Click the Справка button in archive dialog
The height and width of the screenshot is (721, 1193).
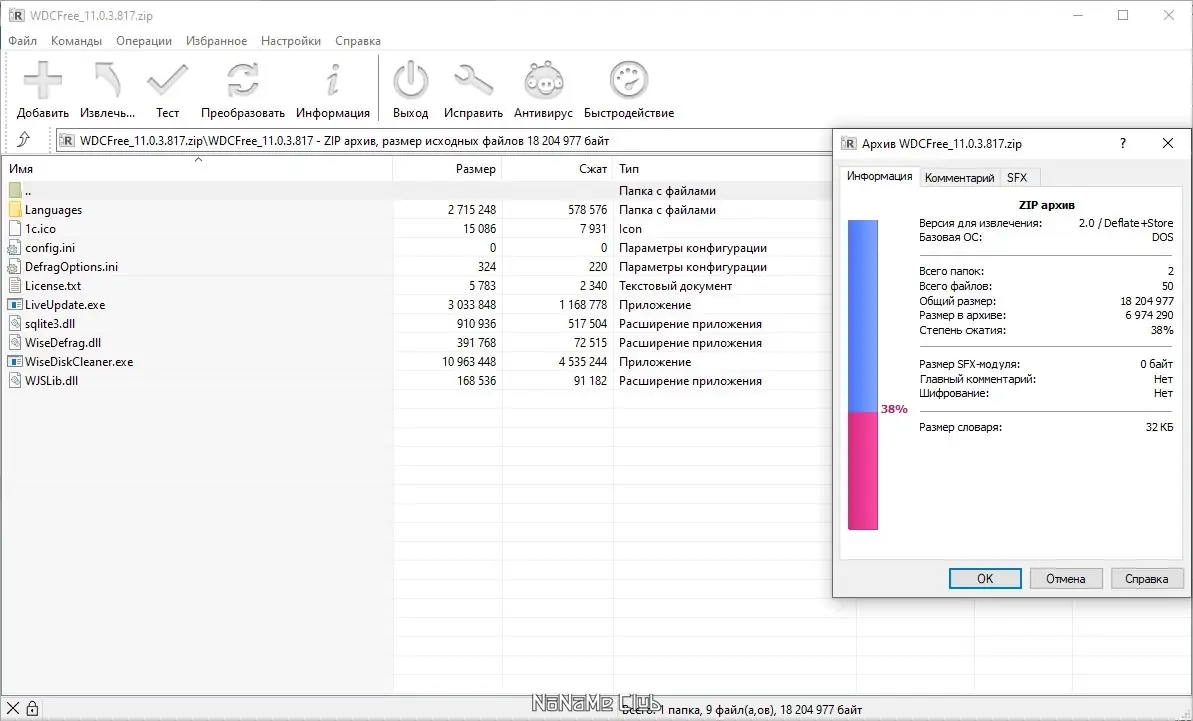1147,578
